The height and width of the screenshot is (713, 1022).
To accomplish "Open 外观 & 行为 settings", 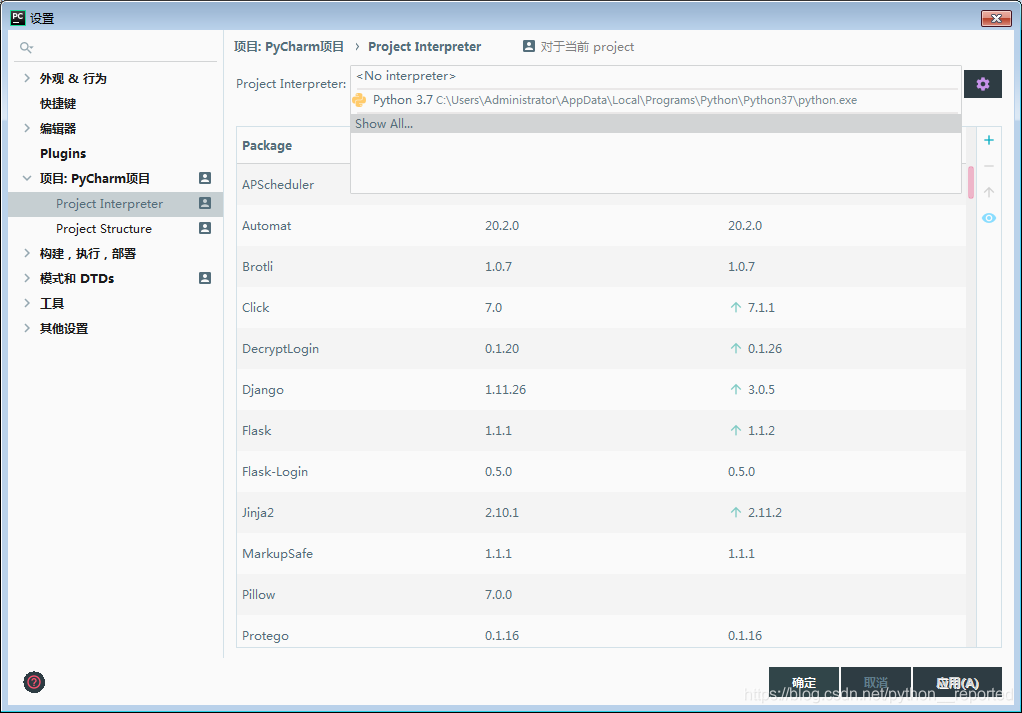I will click(x=73, y=78).
